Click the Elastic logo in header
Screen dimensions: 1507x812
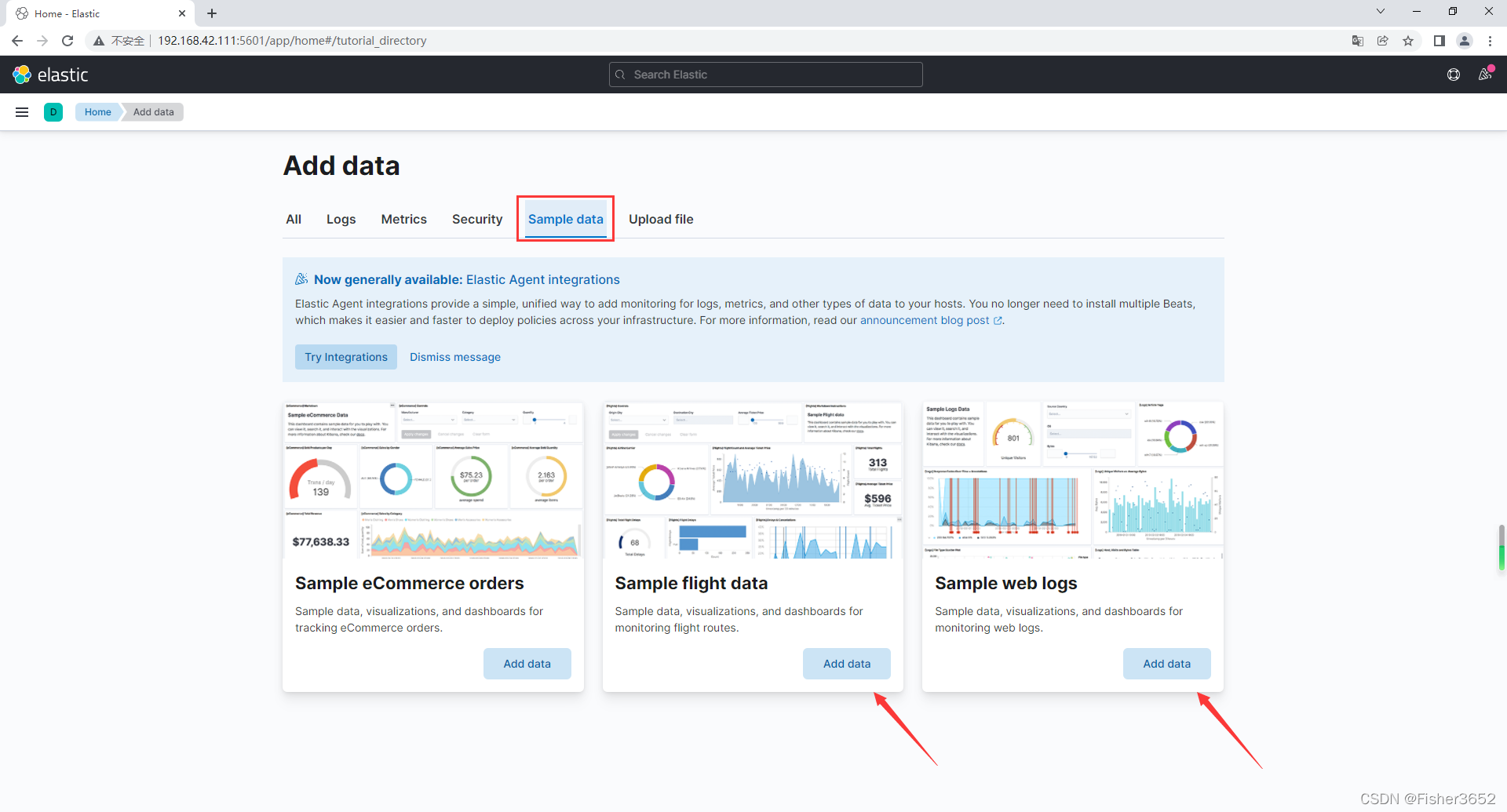click(x=51, y=75)
